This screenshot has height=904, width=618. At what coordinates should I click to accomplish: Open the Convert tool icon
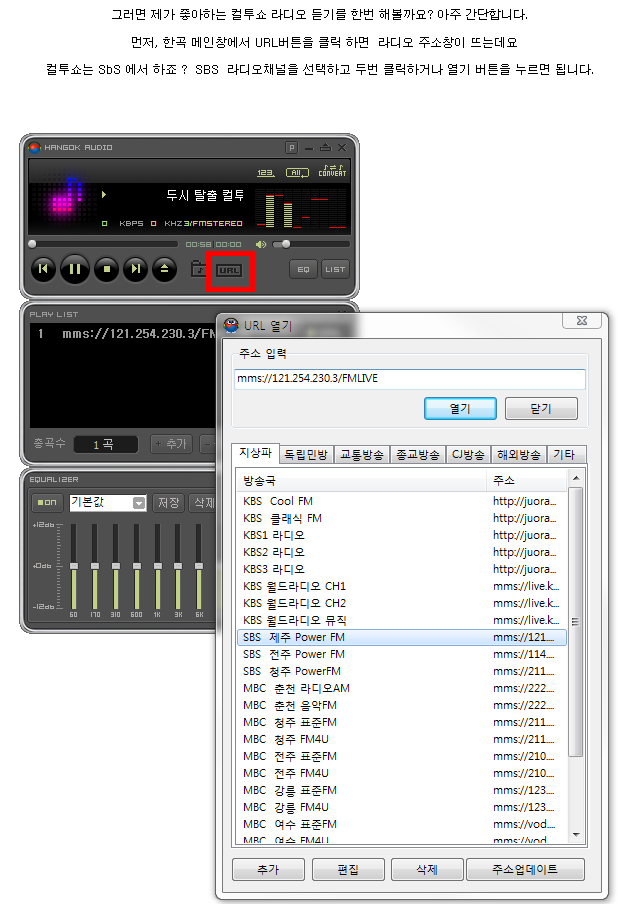click(x=333, y=171)
